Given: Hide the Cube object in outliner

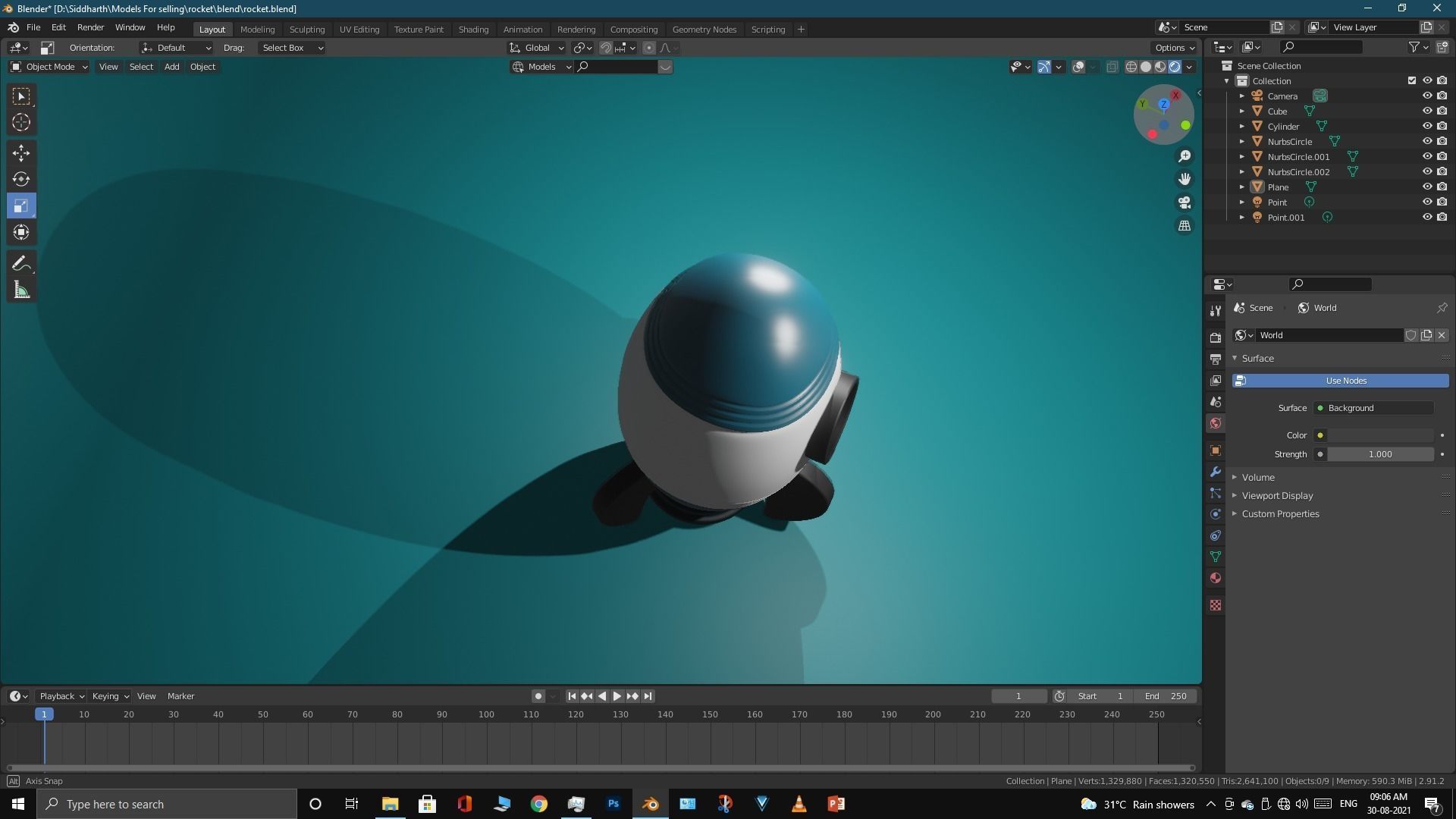Looking at the screenshot, I should click(1426, 111).
